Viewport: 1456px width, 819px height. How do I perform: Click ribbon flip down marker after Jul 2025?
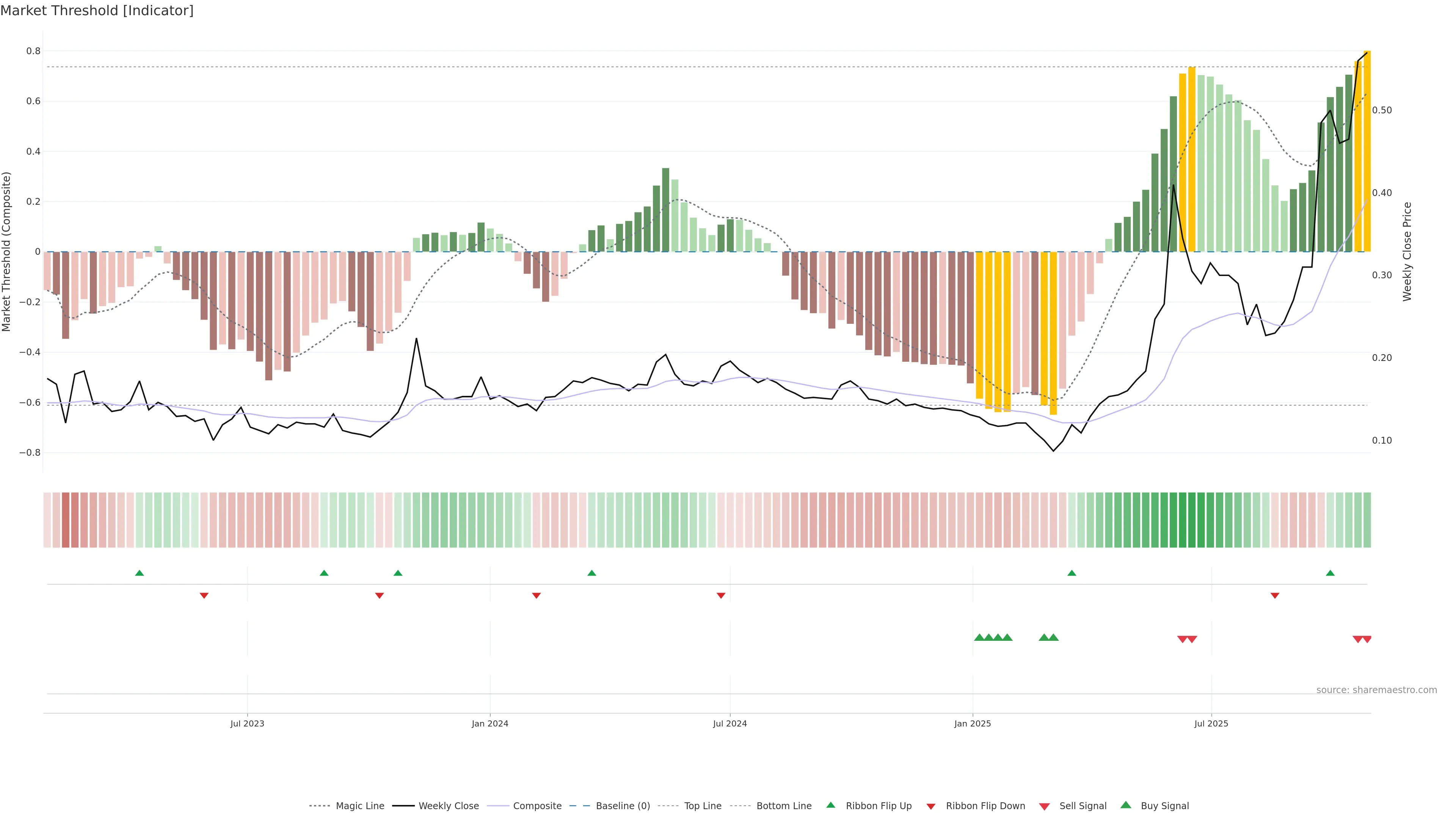pos(1274,596)
